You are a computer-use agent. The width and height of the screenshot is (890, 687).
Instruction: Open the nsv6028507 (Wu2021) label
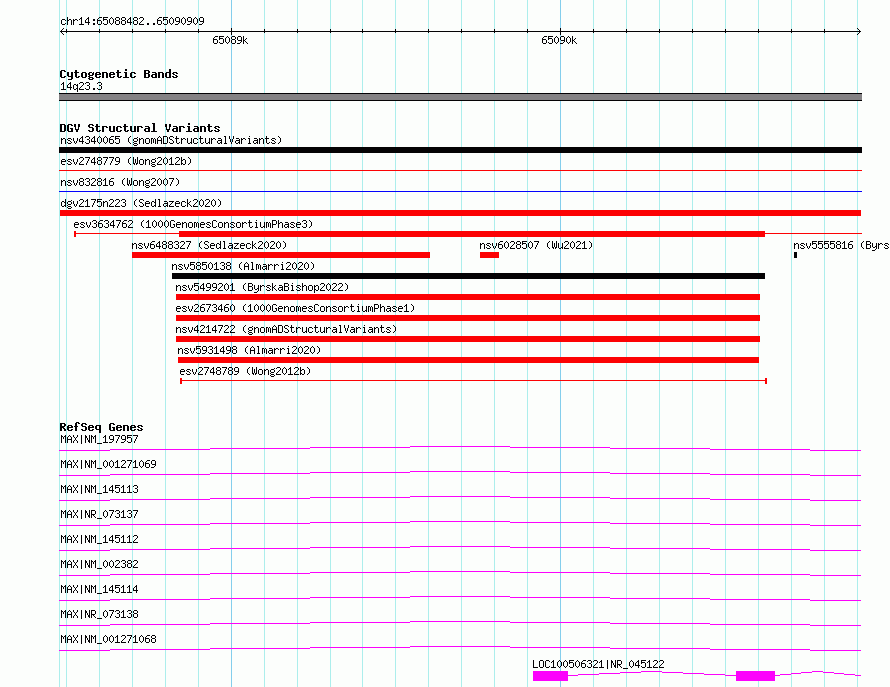point(536,245)
